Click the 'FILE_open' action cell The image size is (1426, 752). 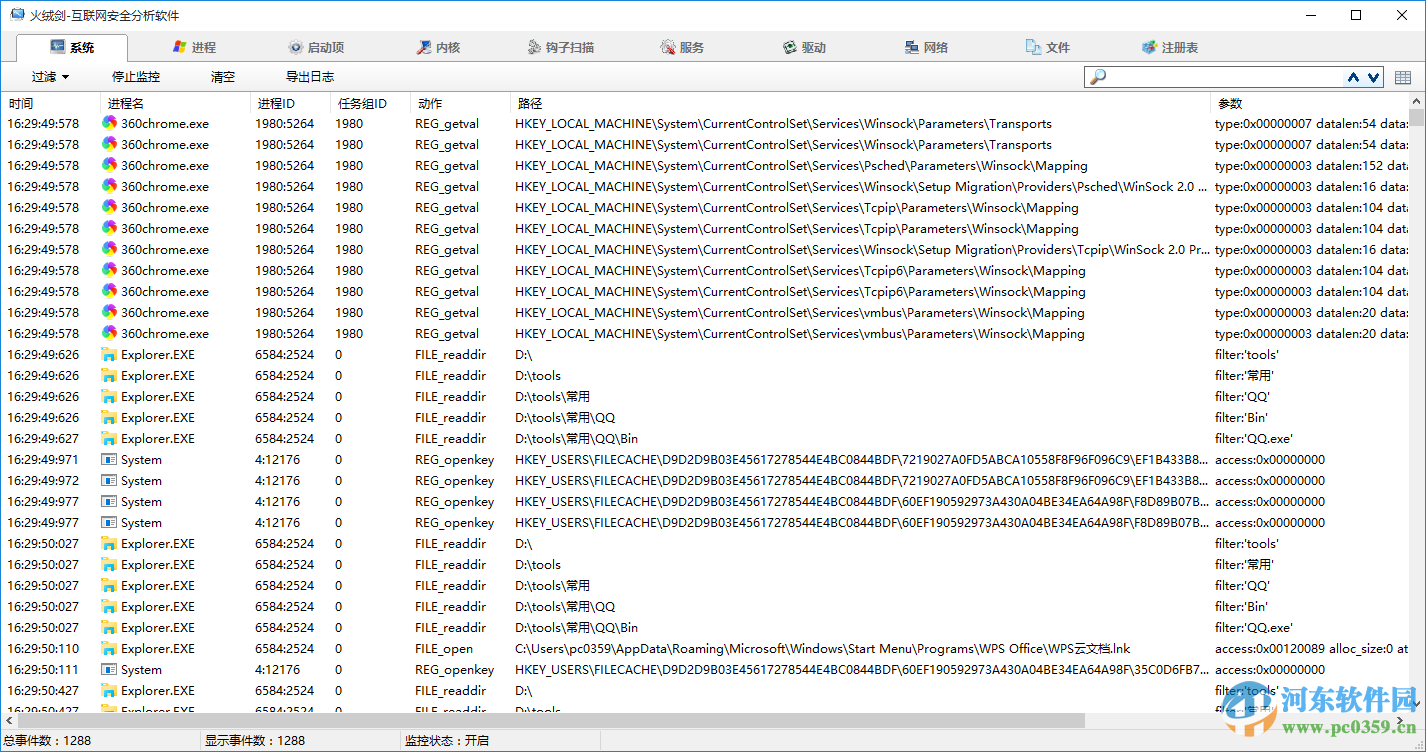click(444, 648)
